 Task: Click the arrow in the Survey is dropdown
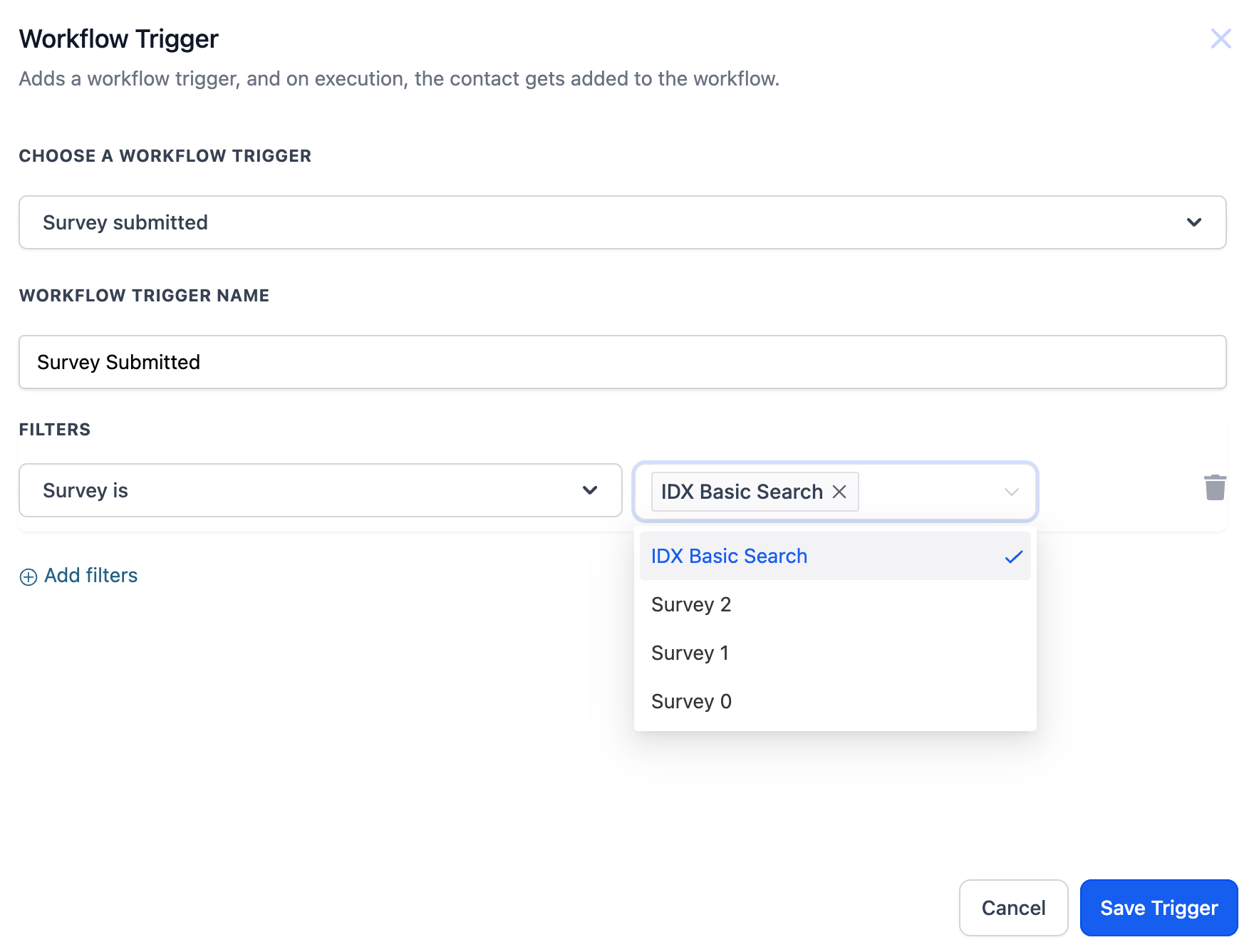(590, 490)
